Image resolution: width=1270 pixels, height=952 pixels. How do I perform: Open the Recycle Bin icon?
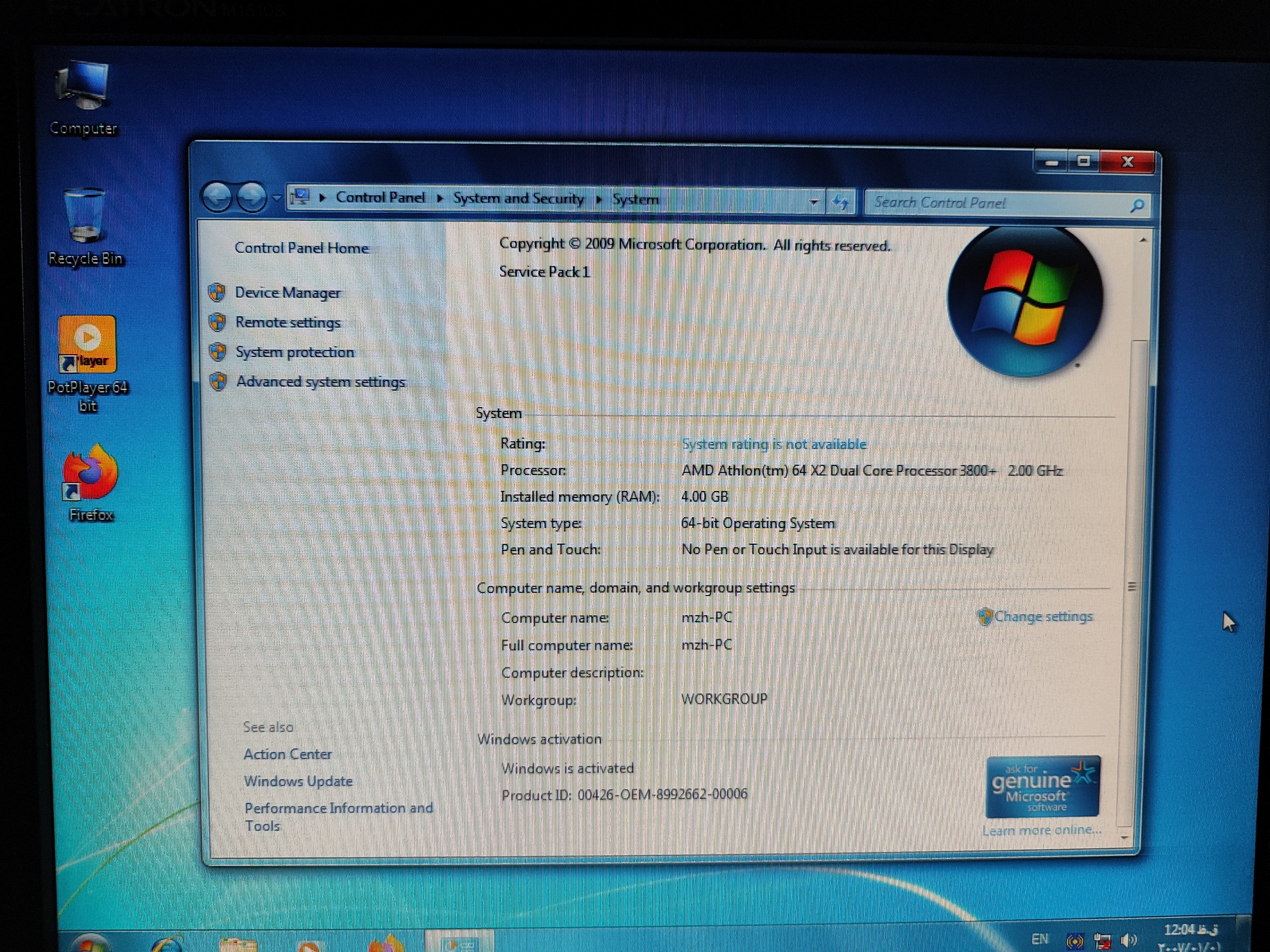[x=85, y=218]
